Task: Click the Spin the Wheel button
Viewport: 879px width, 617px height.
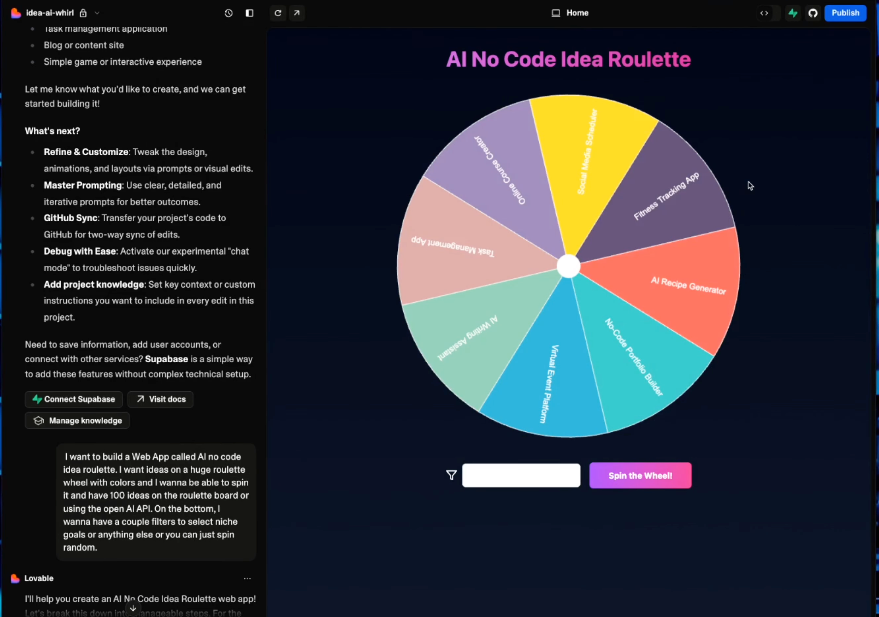Action: tap(640, 475)
